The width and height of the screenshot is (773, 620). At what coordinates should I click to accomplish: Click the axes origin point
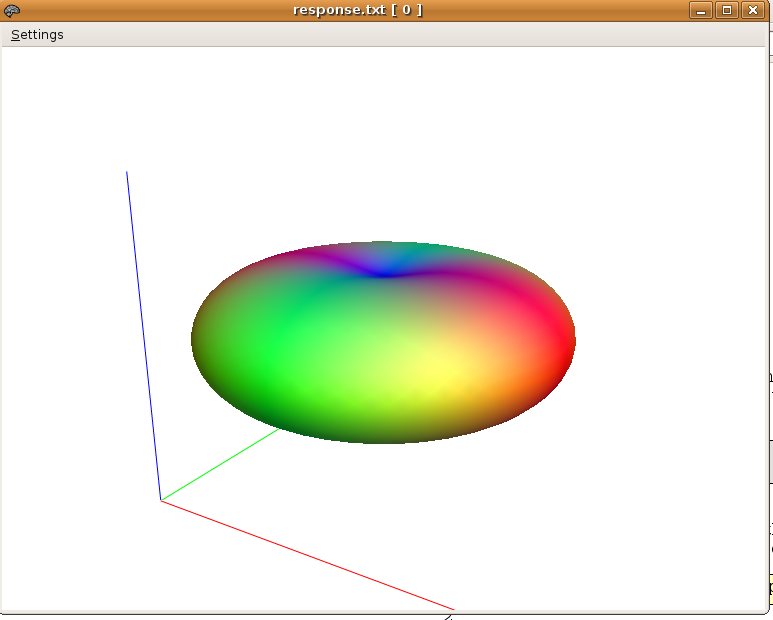[x=161, y=500]
